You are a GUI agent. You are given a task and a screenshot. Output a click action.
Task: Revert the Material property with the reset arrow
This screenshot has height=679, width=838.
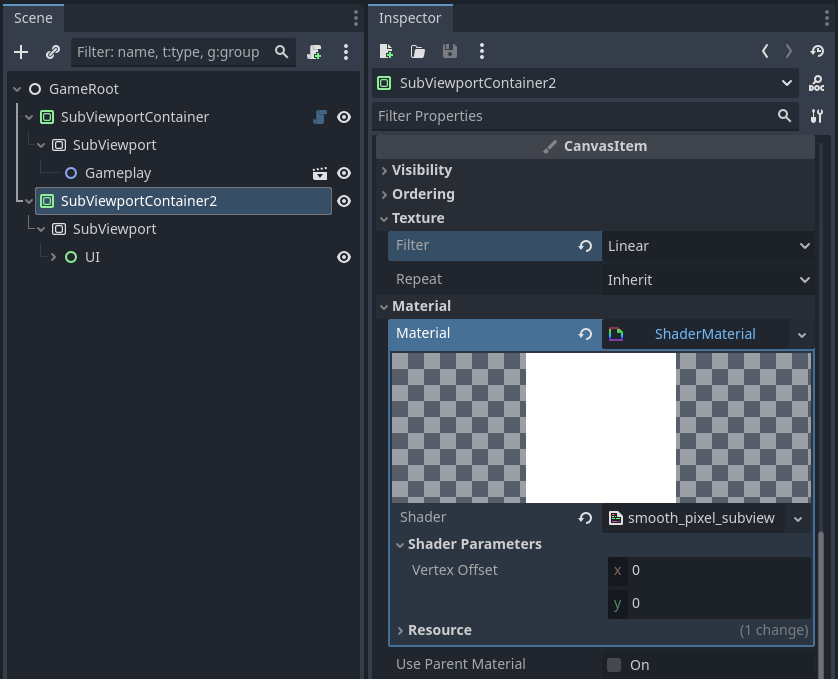coord(585,334)
